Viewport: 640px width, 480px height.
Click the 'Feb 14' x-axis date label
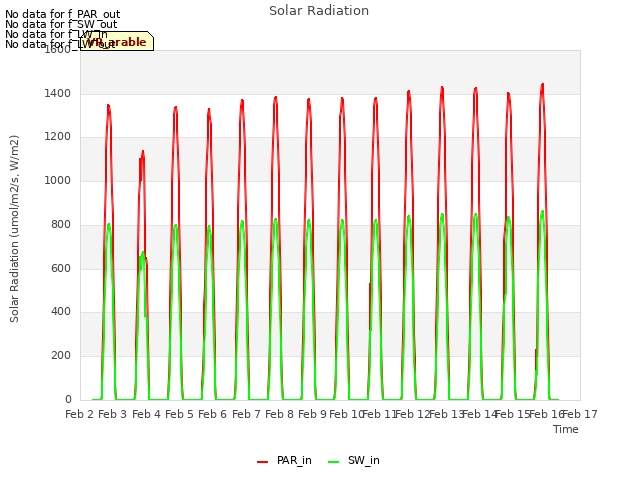click(x=480, y=414)
